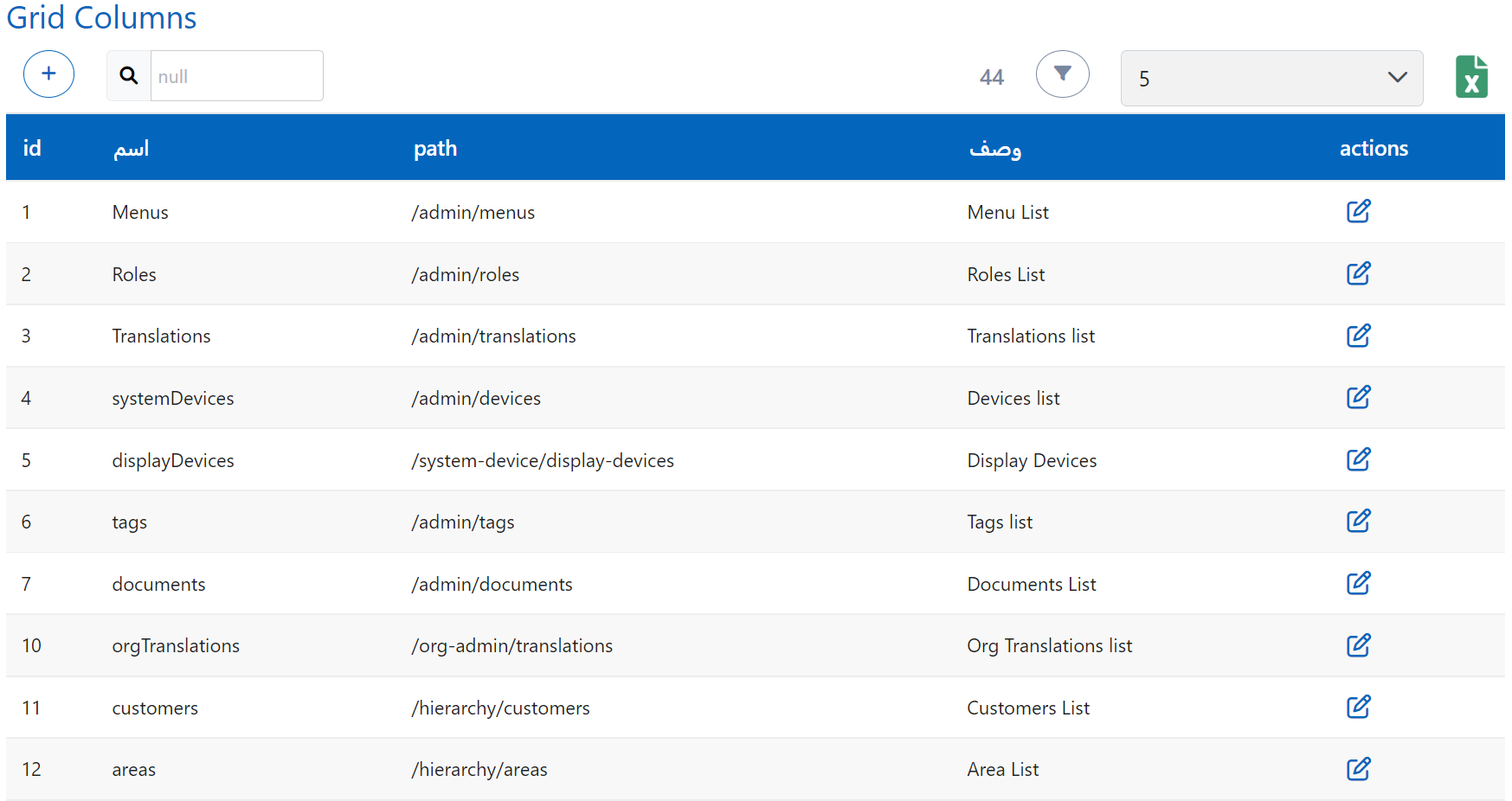Click the actions column header
The width and height of the screenshot is (1512, 801).
click(x=1373, y=148)
